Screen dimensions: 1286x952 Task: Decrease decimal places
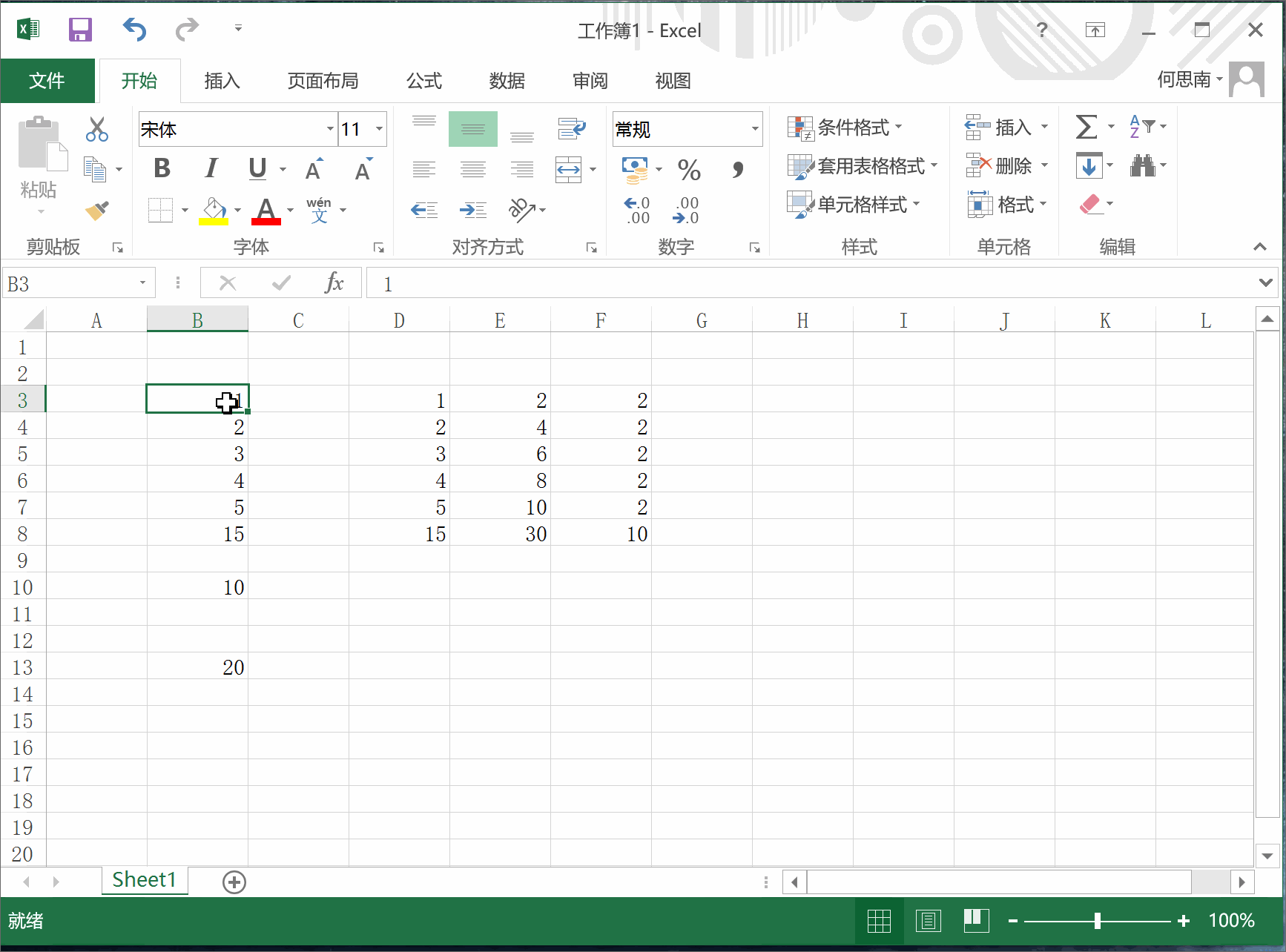click(686, 211)
